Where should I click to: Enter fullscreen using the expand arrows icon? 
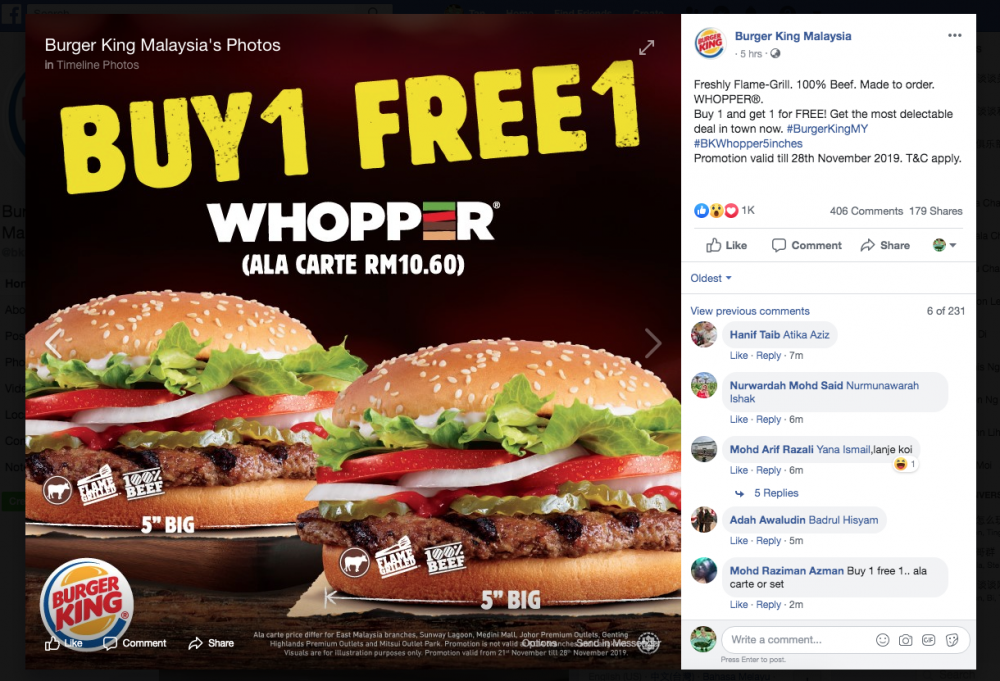(647, 48)
